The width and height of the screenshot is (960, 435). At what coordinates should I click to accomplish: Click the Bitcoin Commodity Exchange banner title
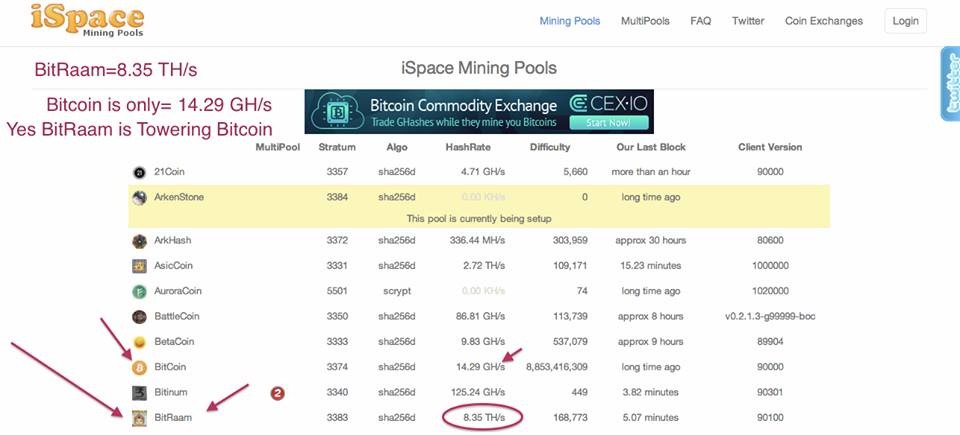click(x=463, y=105)
